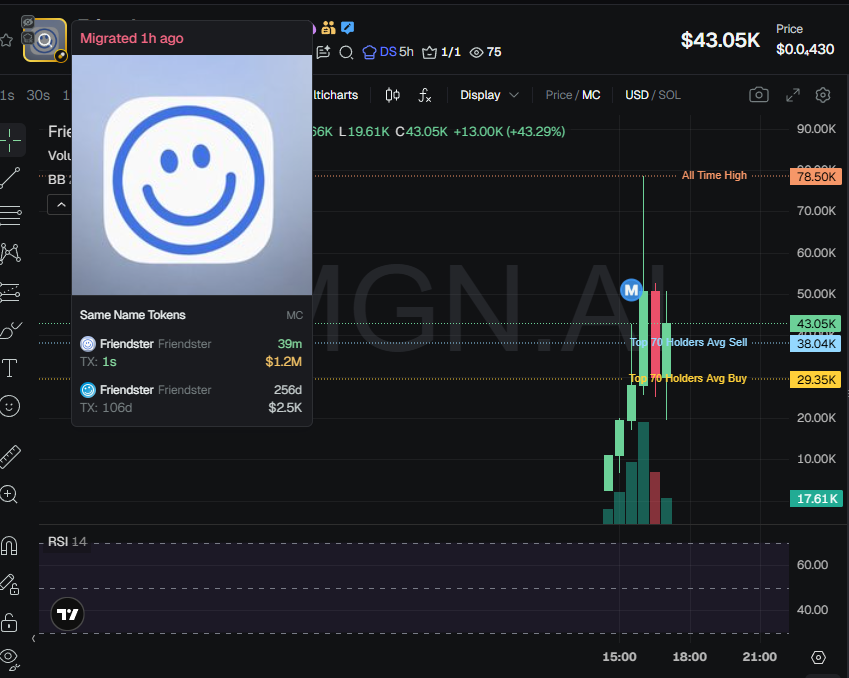Open the blue edit note icon
The width and height of the screenshot is (849, 678).
(x=348, y=27)
